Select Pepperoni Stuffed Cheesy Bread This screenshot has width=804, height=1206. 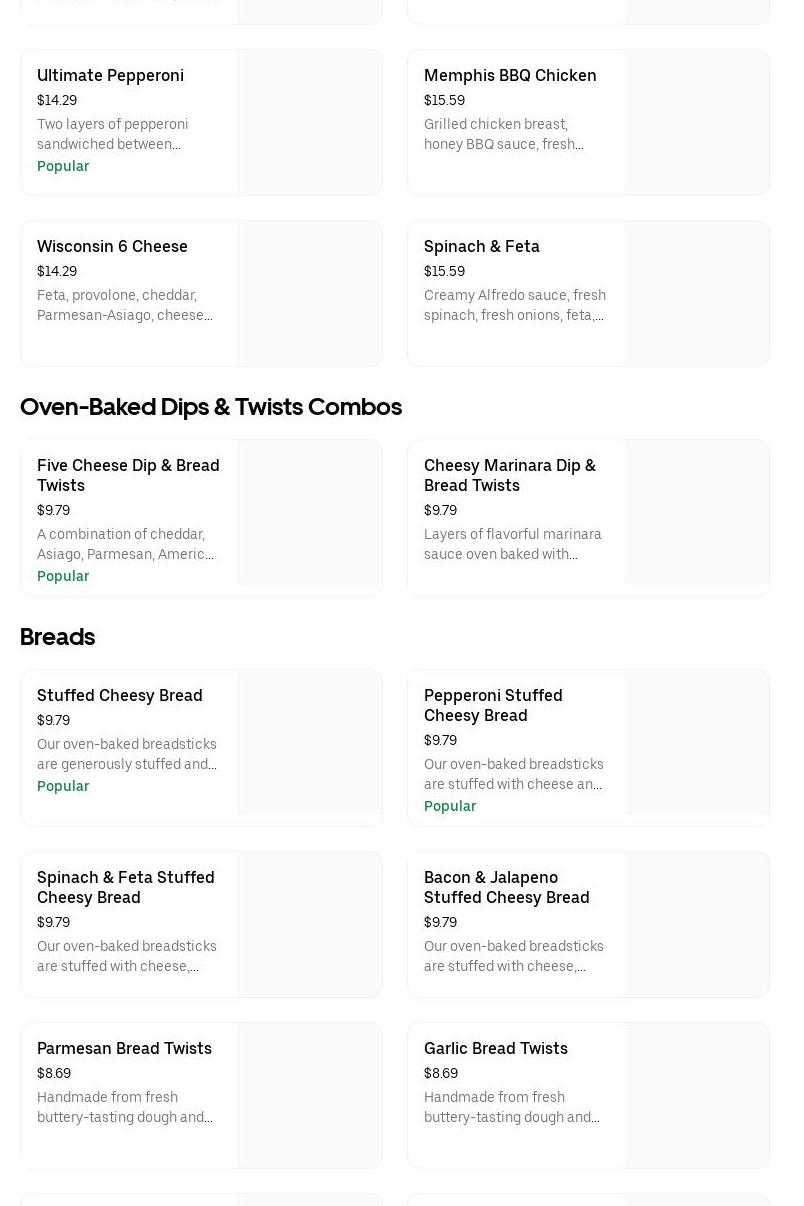tap(493, 706)
